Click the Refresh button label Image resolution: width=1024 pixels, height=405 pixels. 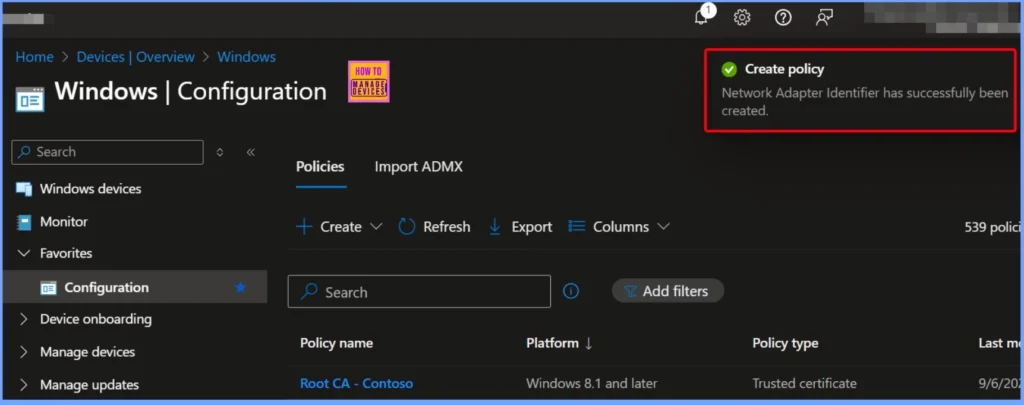pyautogui.click(x=447, y=227)
